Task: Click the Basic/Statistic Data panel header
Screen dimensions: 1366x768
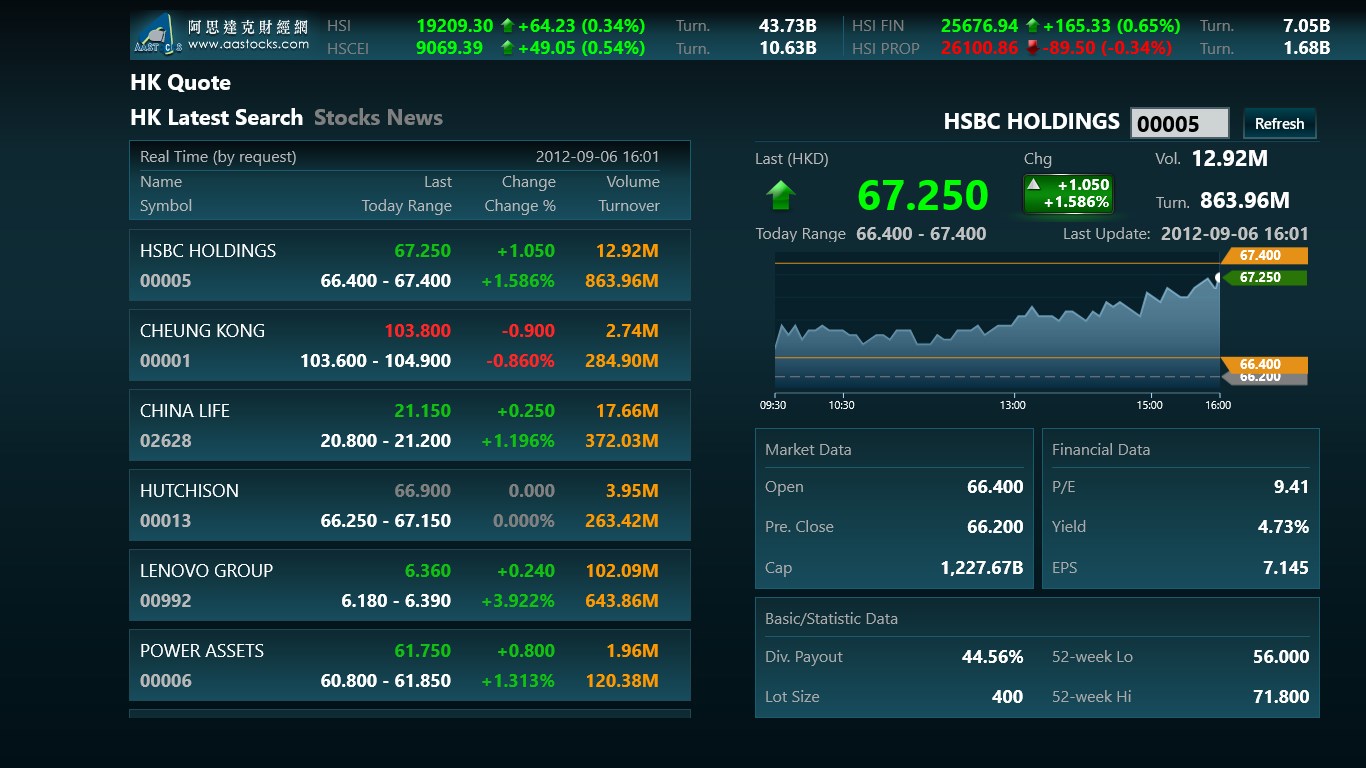Action: (x=831, y=619)
